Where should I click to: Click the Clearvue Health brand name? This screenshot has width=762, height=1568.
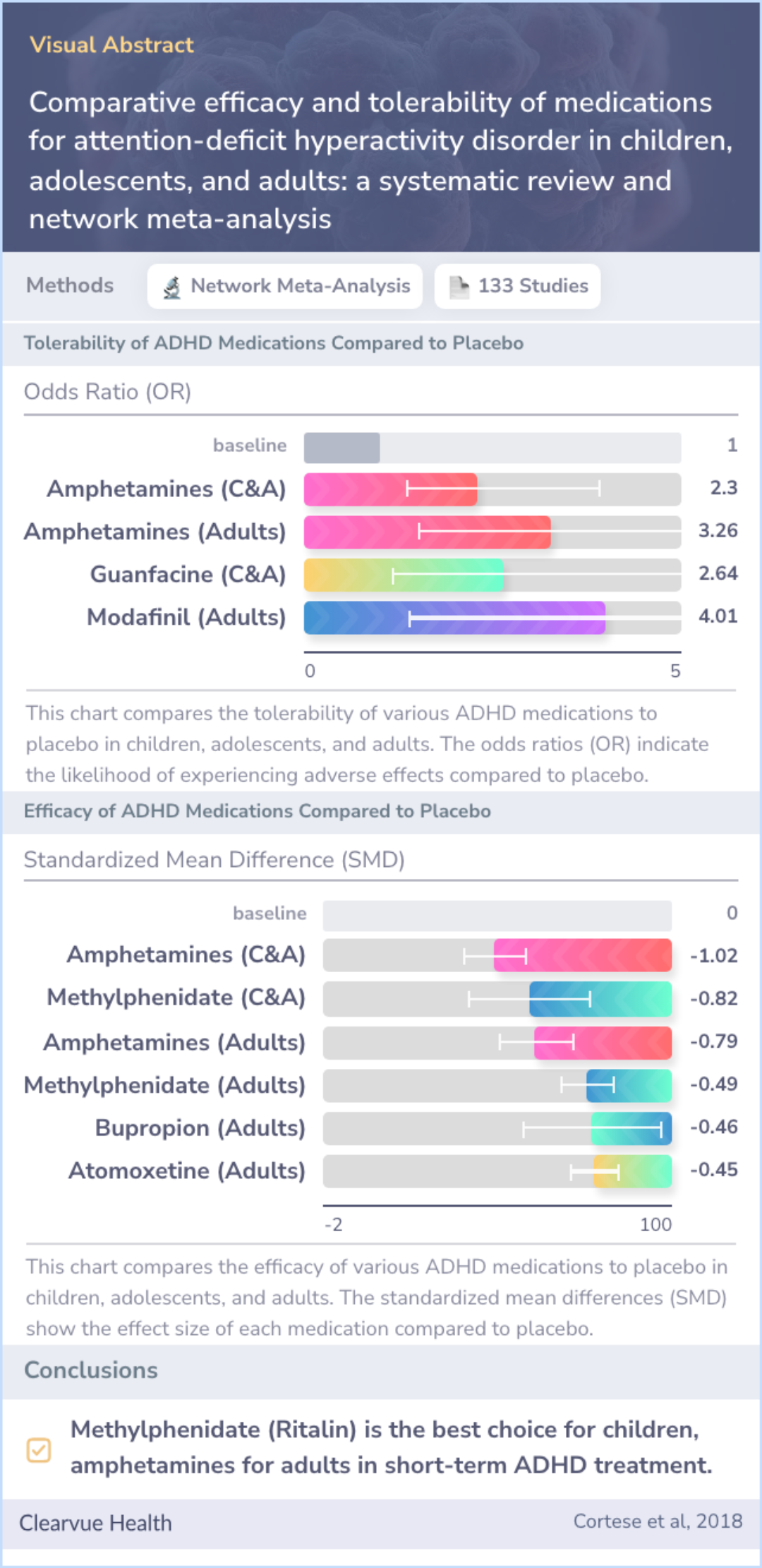95,1524
